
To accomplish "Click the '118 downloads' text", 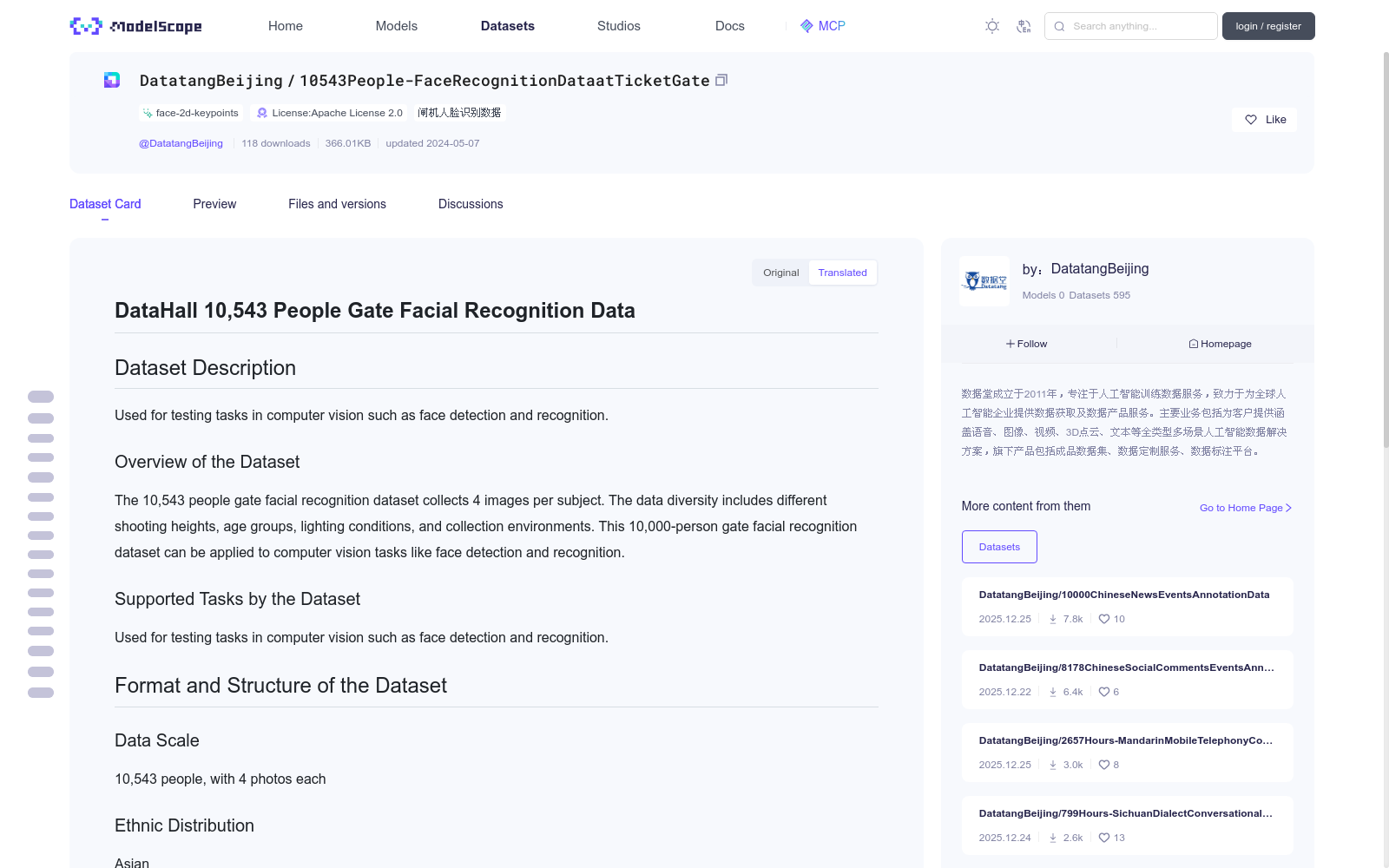I will tap(276, 143).
